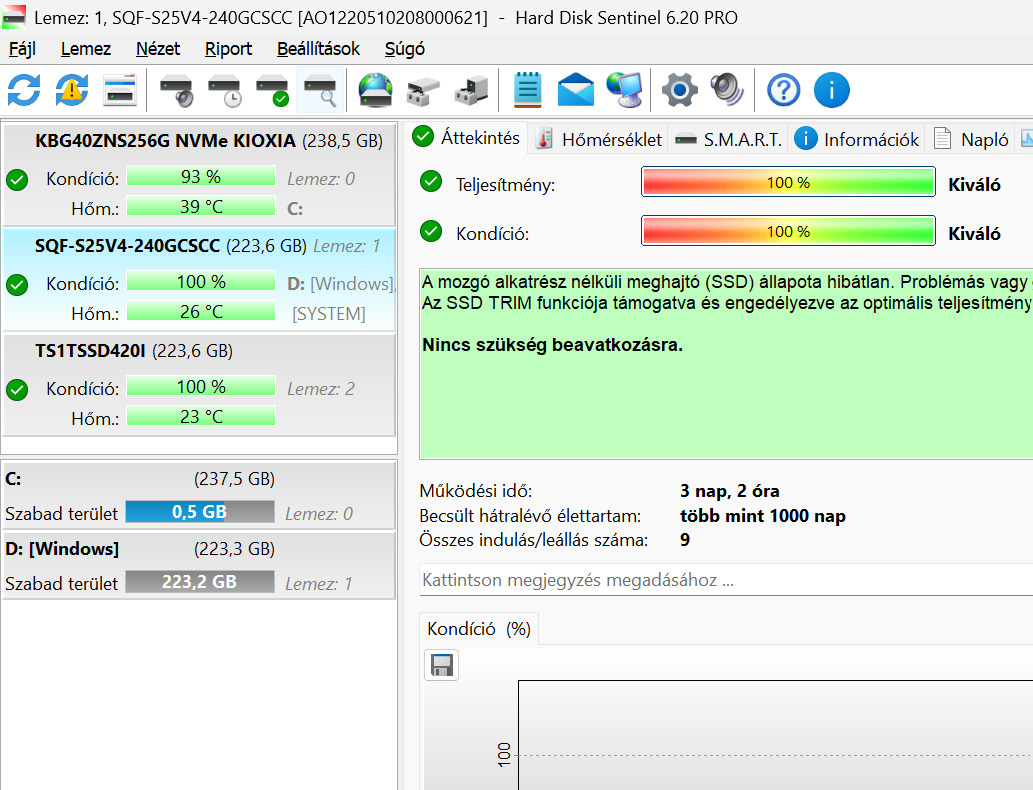Screen dimensions: 1033x790
Task: Click the '(237,5 GB)' size text
Action: (235, 479)
